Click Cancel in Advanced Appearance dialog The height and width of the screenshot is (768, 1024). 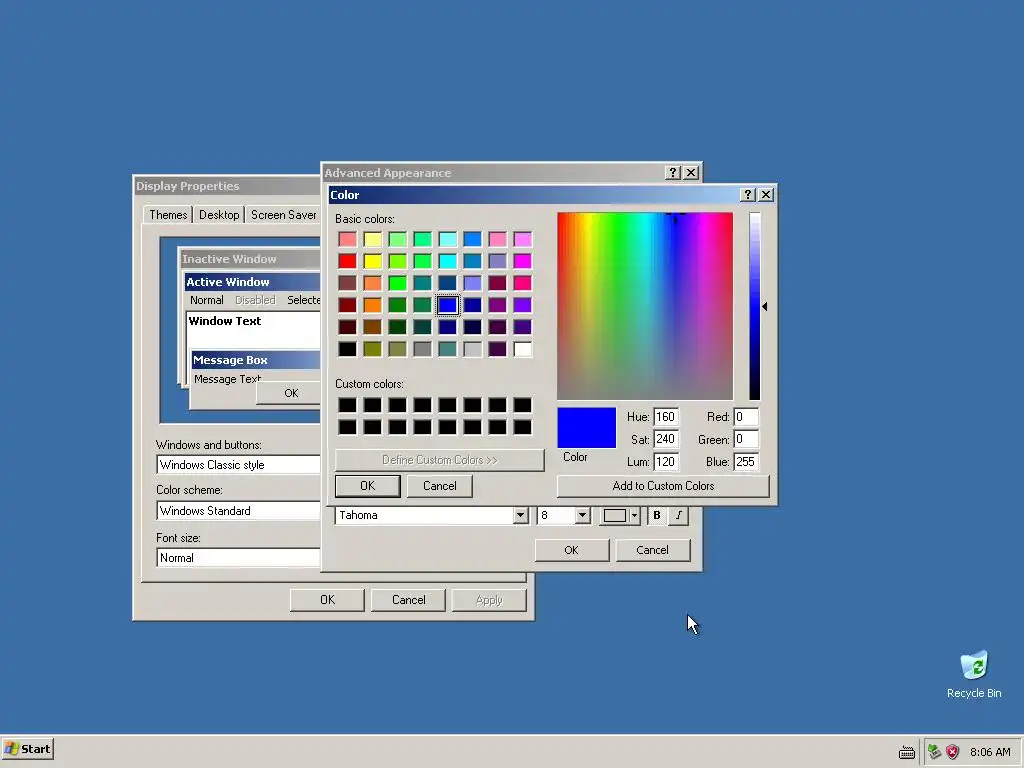[x=652, y=550]
